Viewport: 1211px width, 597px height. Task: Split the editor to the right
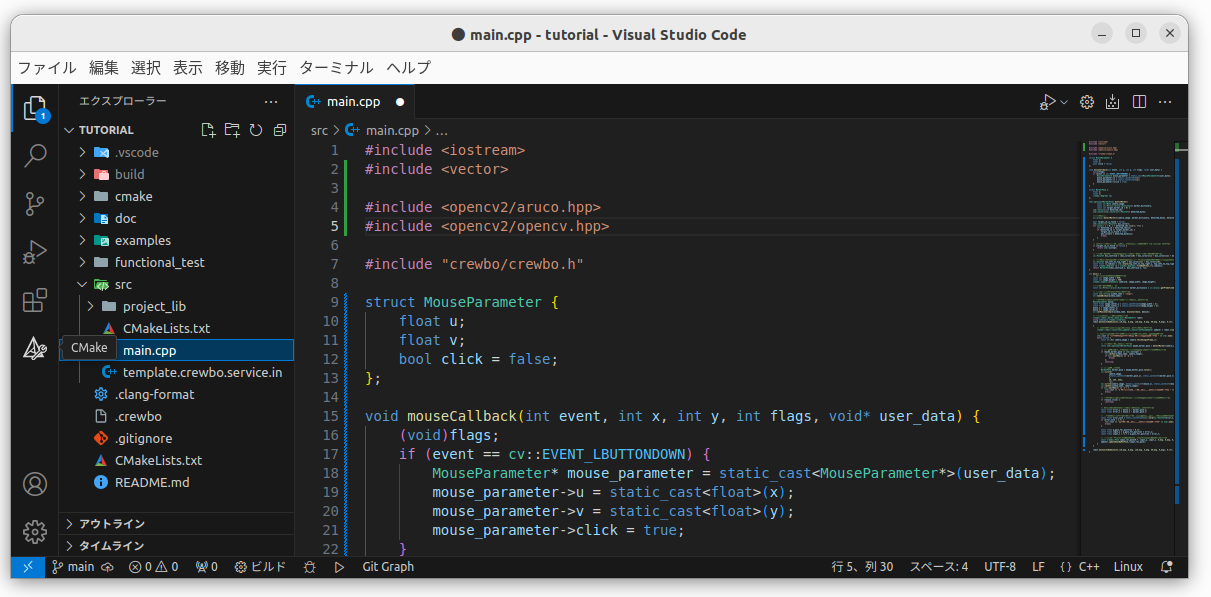tap(1139, 102)
